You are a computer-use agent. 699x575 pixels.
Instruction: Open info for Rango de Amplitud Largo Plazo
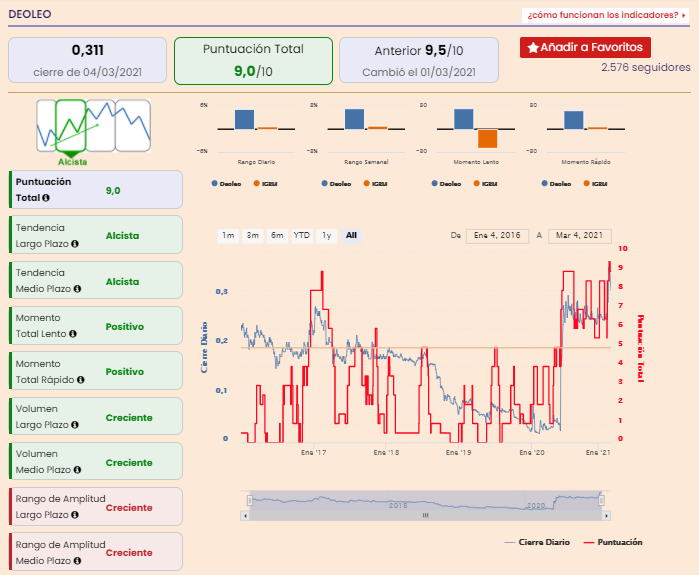(x=75, y=515)
